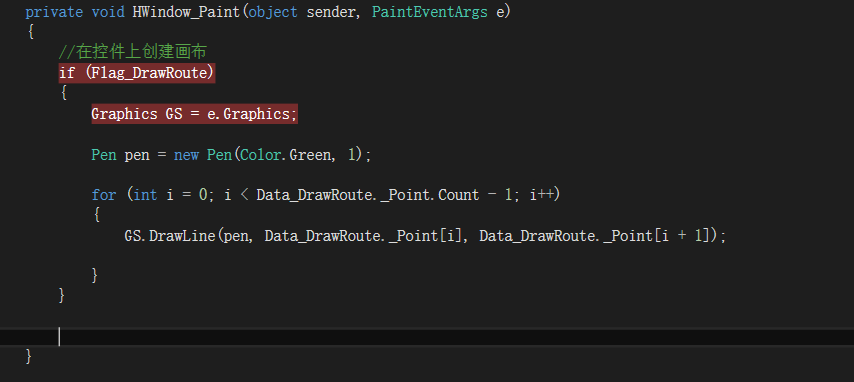Click Data_DrawRoute._Point.Count in the loop condition
Screen dimensions: 854x382
(x=368, y=195)
